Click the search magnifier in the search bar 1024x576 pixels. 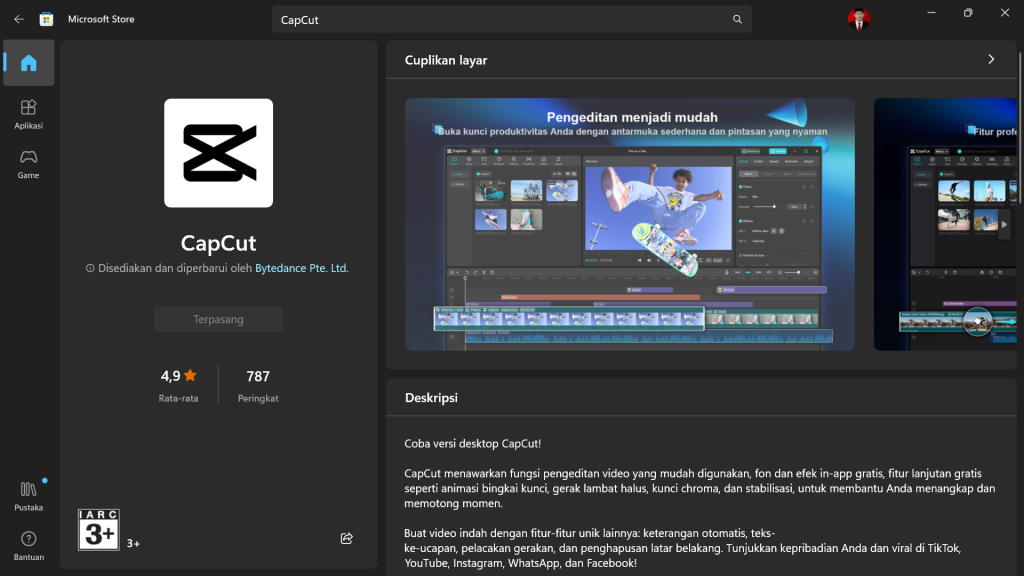pos(737,19)
